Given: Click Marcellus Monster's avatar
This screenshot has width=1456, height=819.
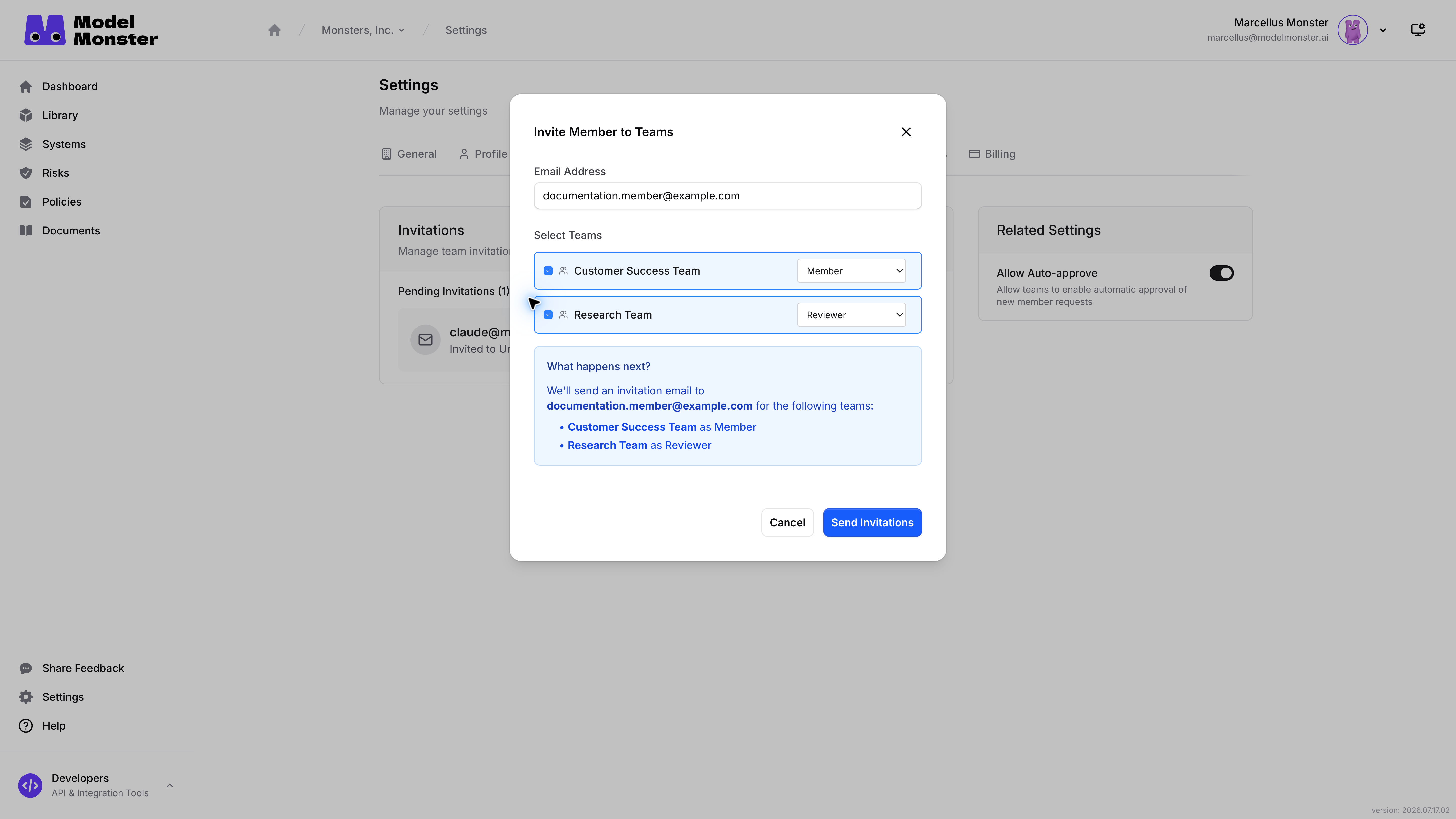Looking at the screenshot, I should (x=1353, y=30).
